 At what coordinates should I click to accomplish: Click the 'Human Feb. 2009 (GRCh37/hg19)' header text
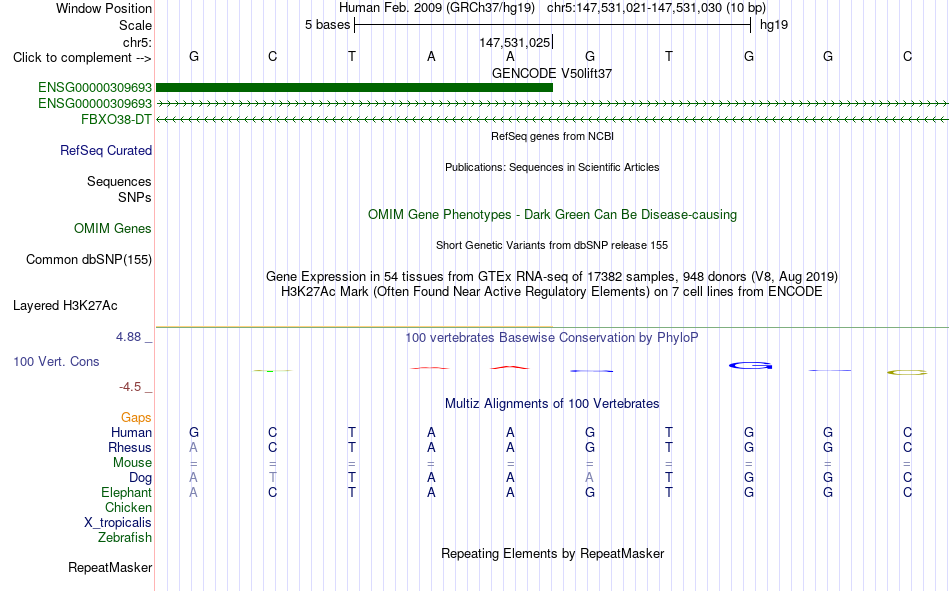[437, 8]
